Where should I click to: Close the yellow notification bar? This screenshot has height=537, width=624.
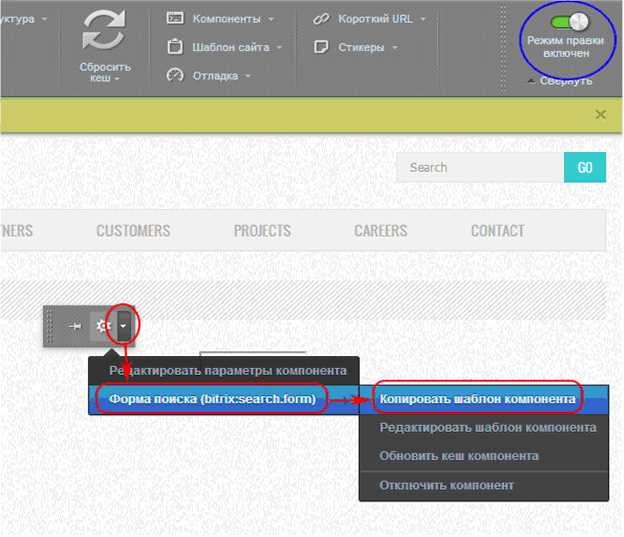(601, 115)
